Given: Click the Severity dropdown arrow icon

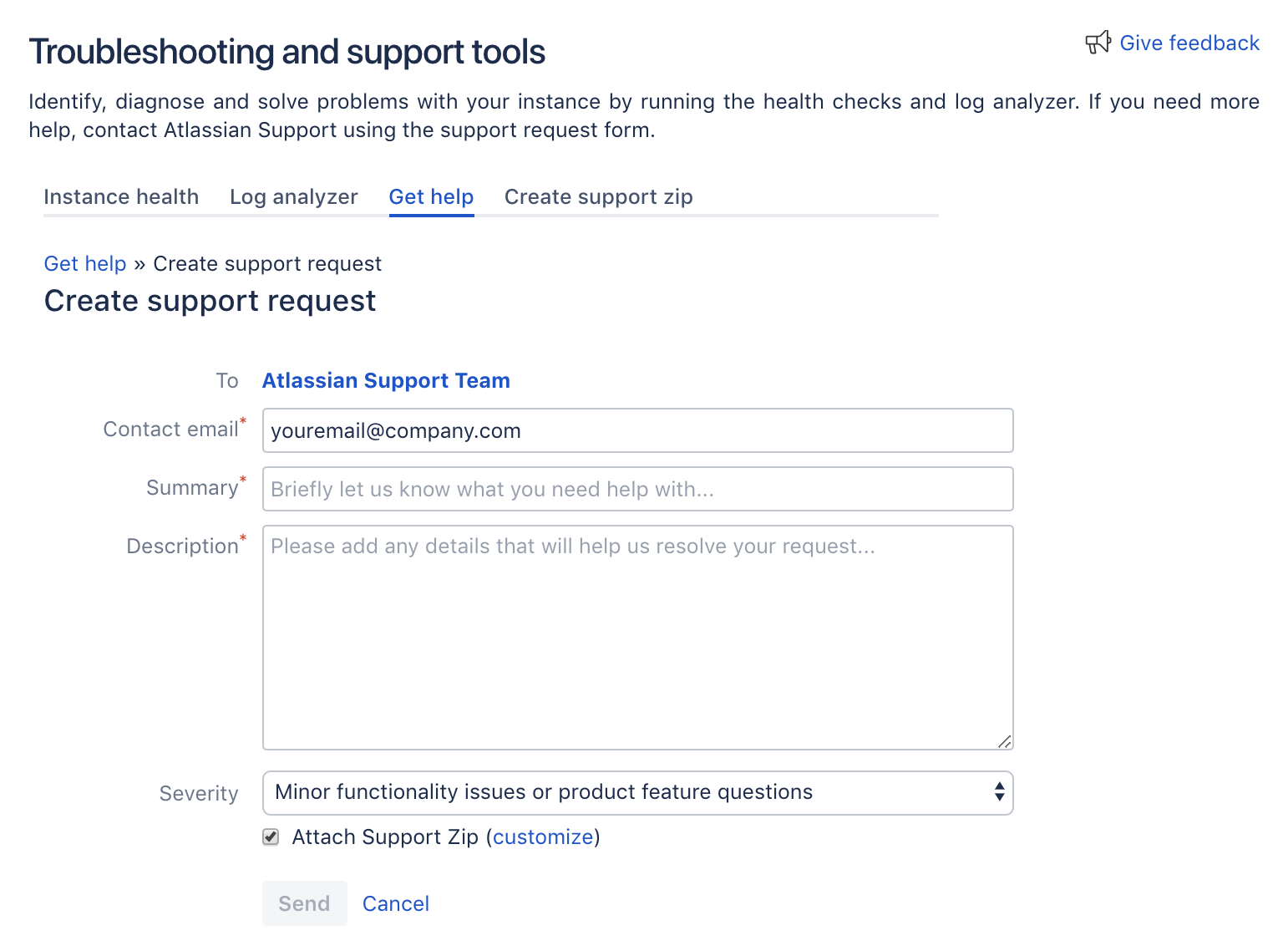Looking at the screenshot, I should click(997, 792).
